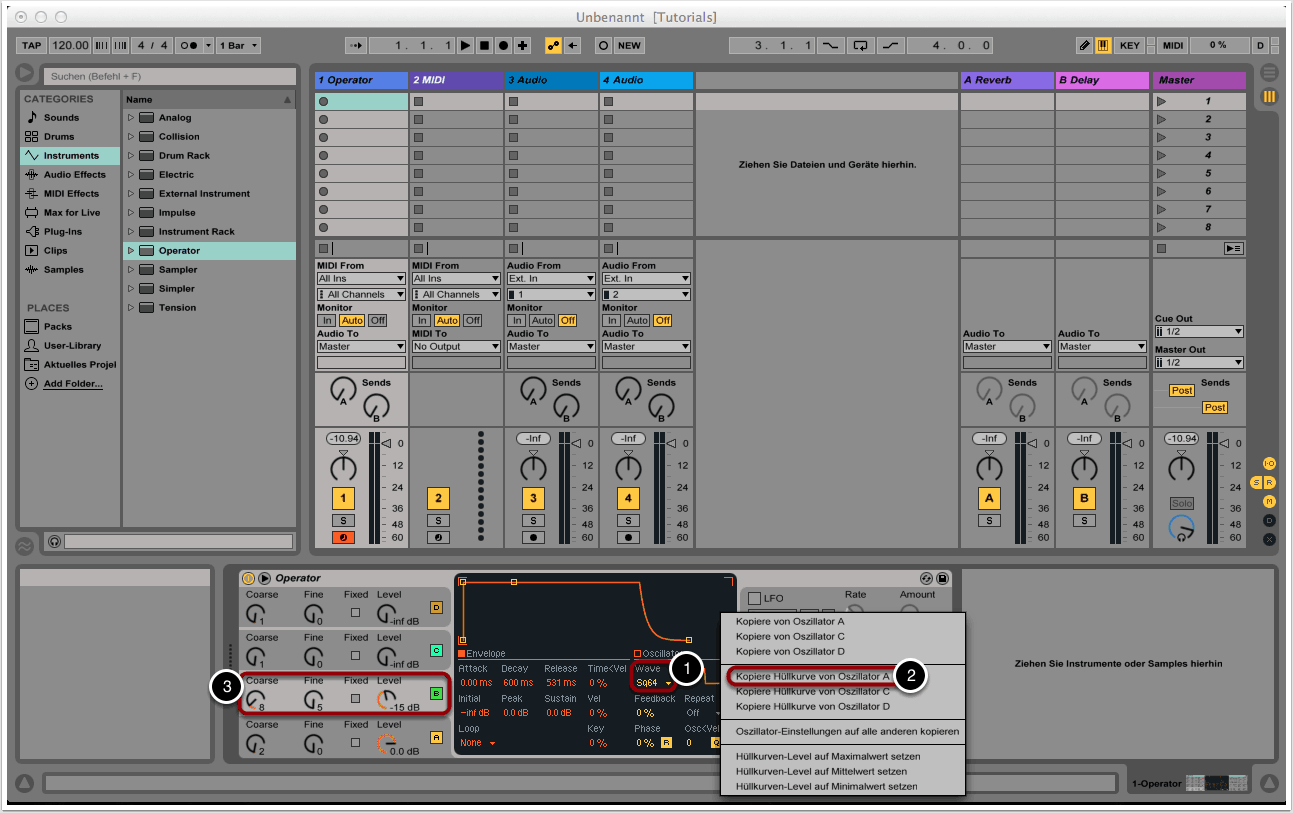The height and width of the screenshot is (813, 1293).
Task: Click the browser search field
Action: [168, 76]
